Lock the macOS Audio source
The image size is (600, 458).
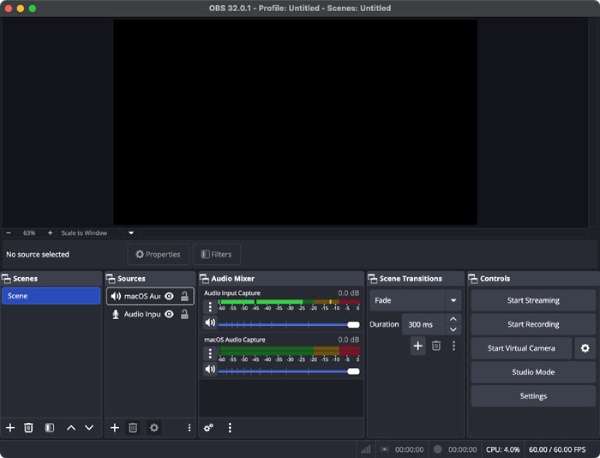click(x=184, y=296)
